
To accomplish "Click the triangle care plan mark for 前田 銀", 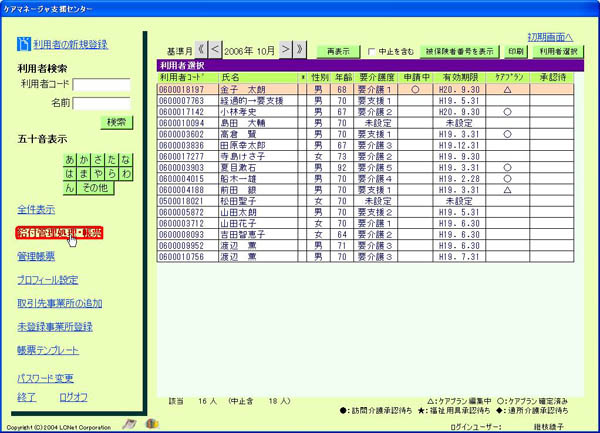I will pos(507,190).
